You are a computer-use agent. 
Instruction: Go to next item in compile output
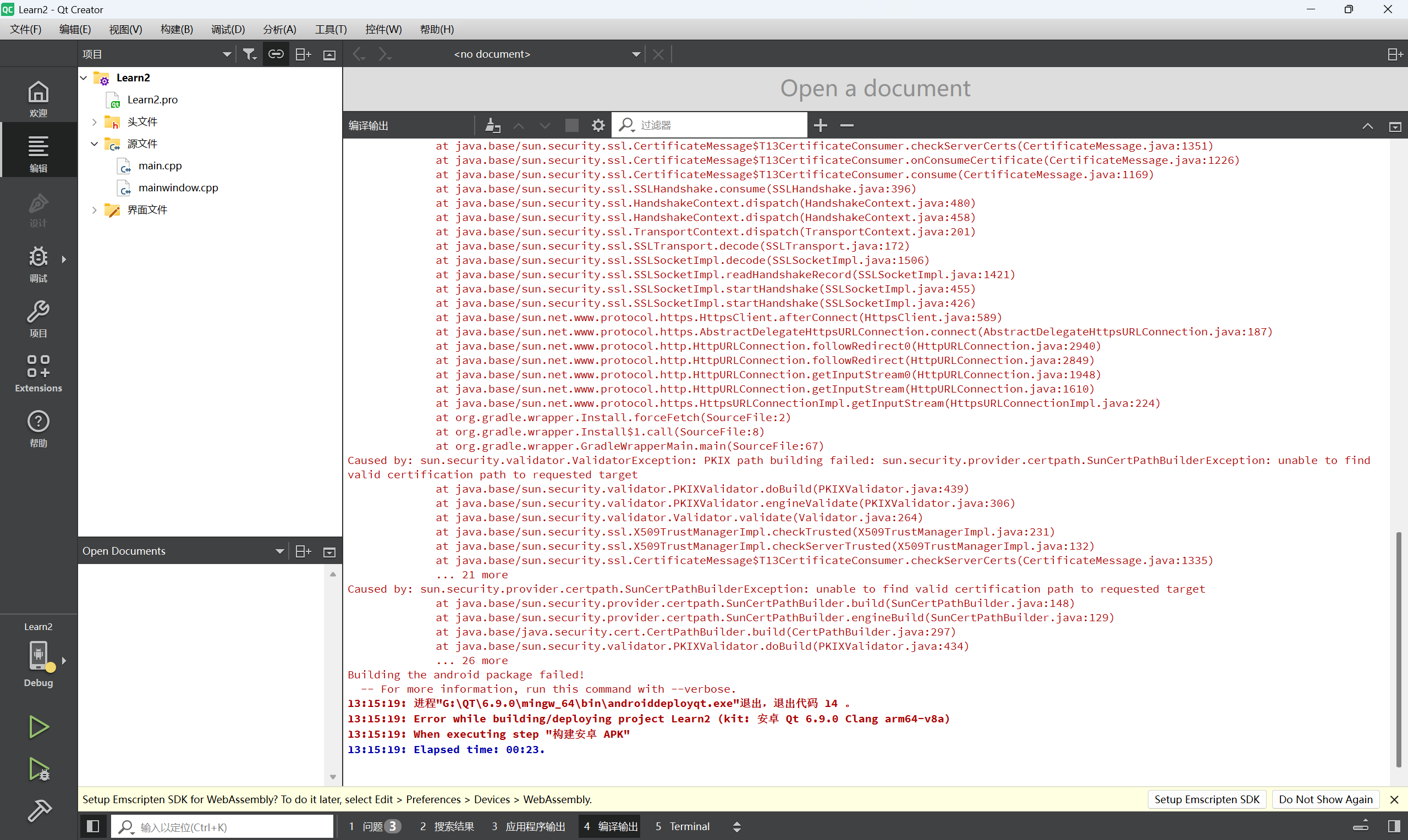[x=544, y=125]
